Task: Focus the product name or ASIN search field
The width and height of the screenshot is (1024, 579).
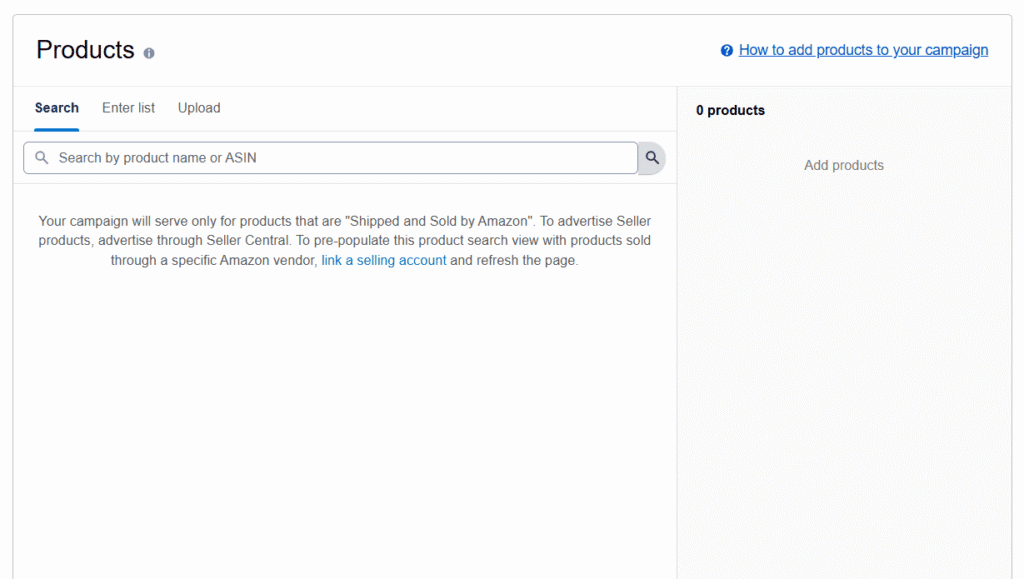Action: 330,158
